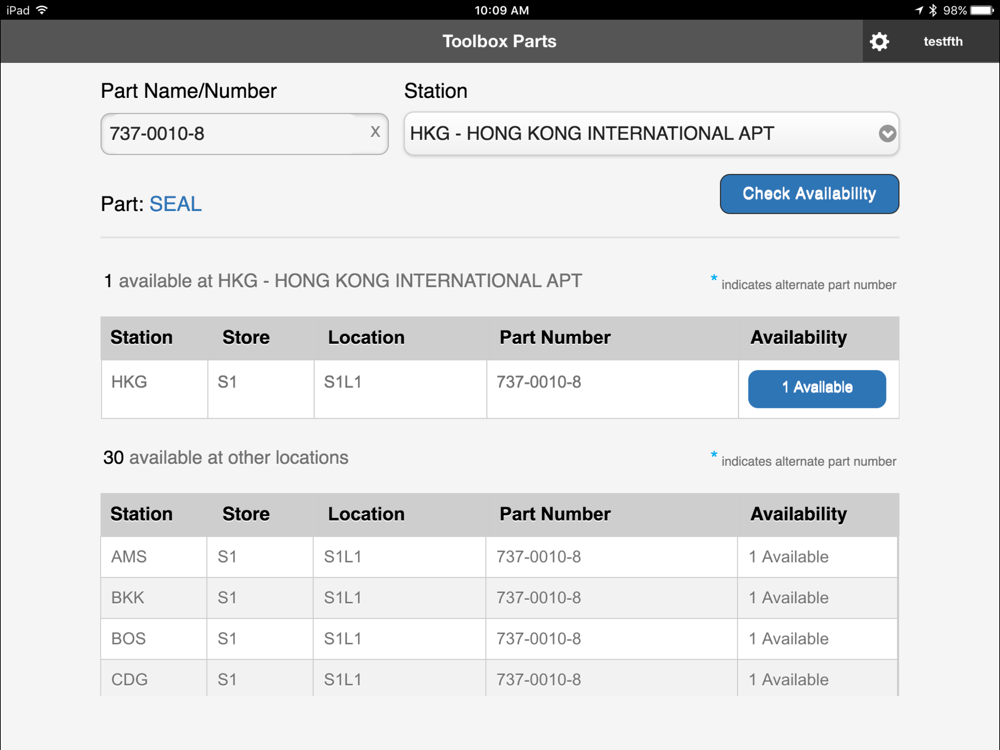The image size is (1000, 750).
Task: Select AMS station cell
Action: [x=154, y=557]
